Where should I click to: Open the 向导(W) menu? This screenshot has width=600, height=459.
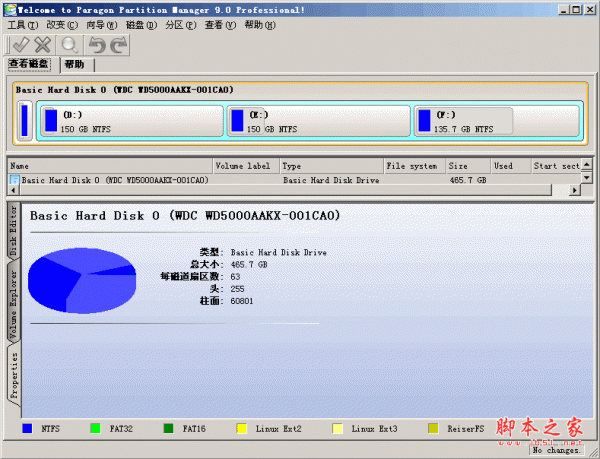[101, 25]
